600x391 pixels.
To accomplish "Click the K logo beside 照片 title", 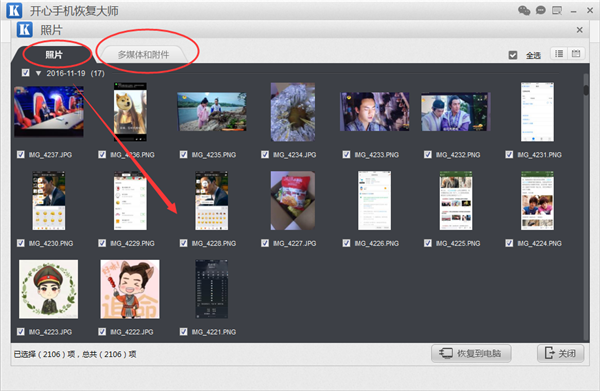I will click(24, 29).
